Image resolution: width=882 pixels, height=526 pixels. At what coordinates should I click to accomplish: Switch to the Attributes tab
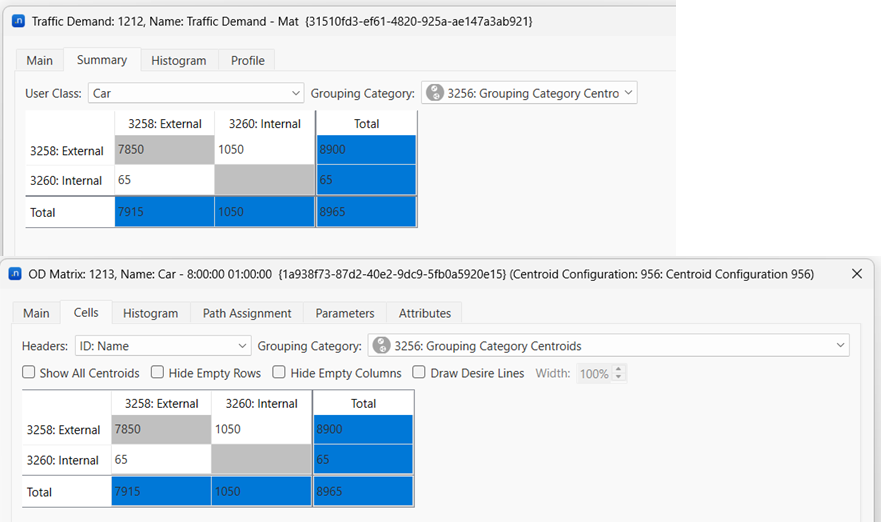(x=424, y=313)
